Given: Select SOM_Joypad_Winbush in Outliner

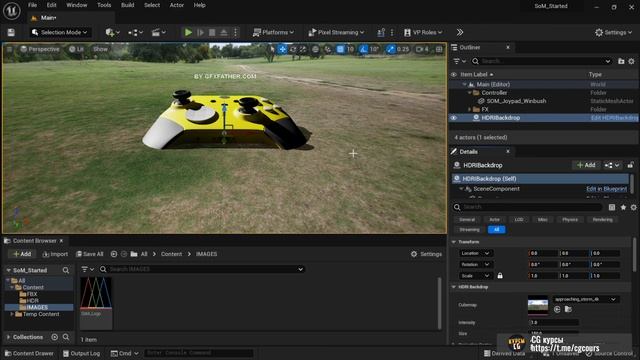Looking at the screenshot, I should [x=516, y=101].
